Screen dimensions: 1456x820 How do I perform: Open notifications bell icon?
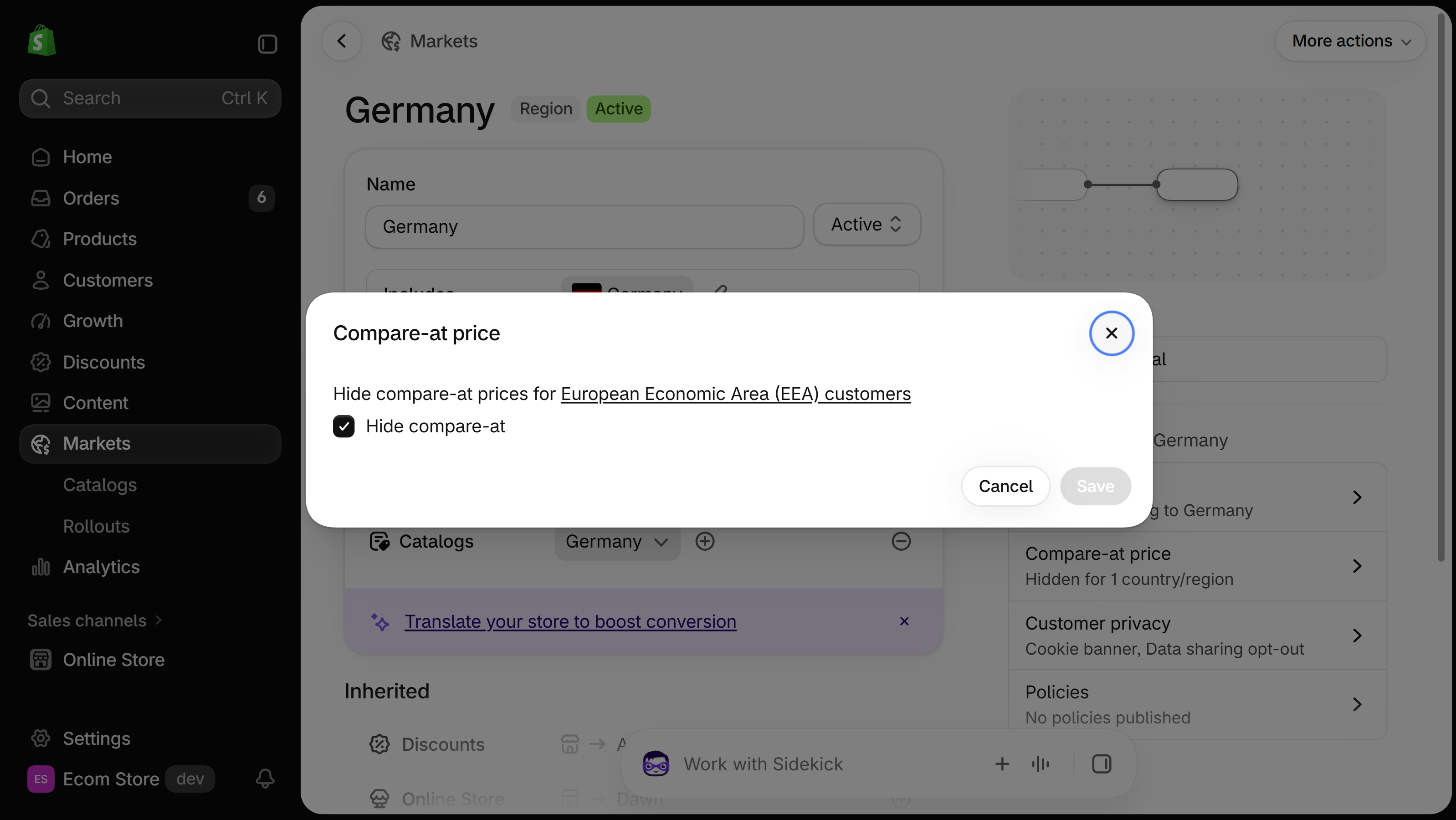[x=265, y=779]
